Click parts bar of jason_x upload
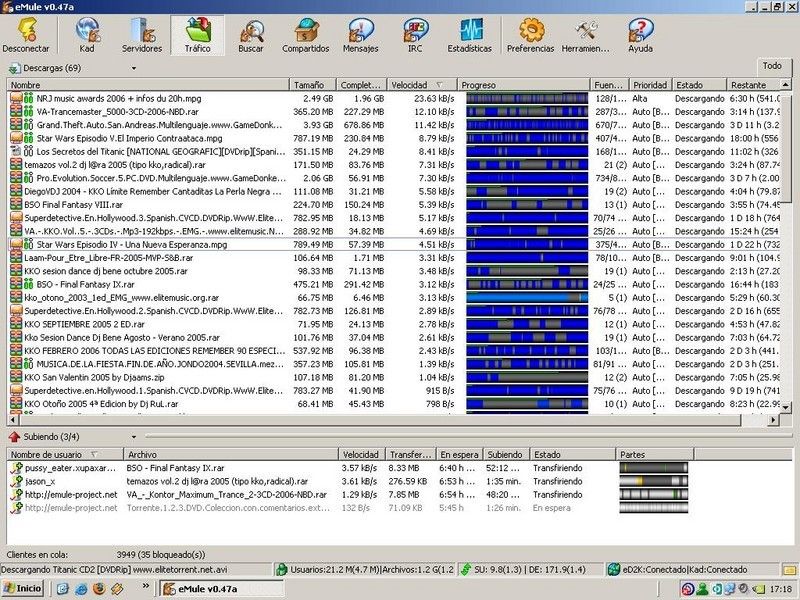 [654, 481]
